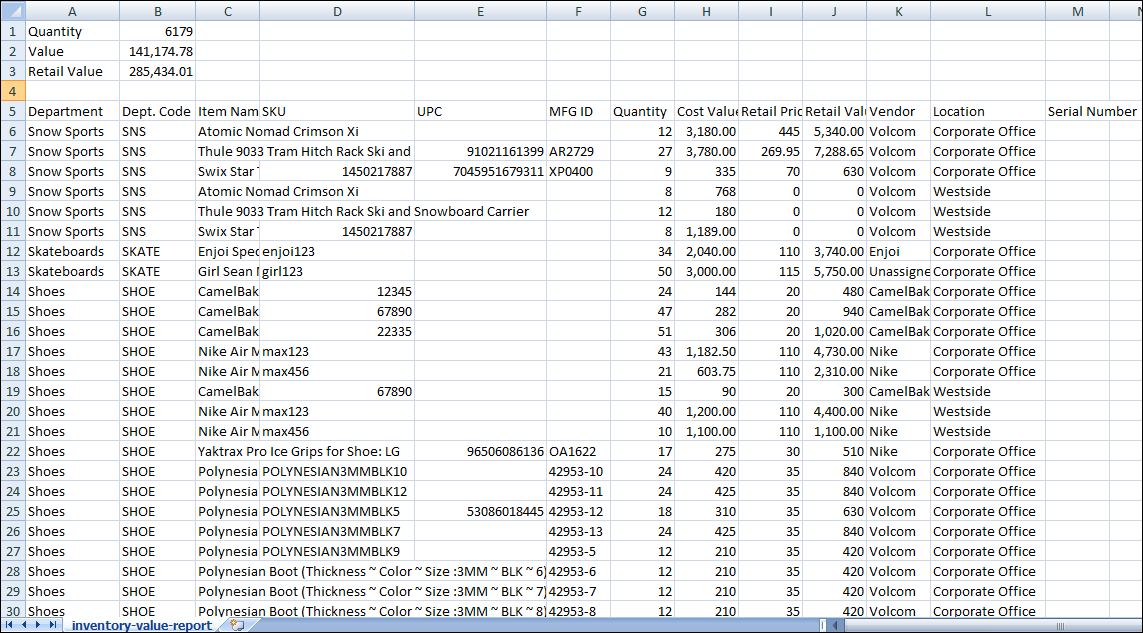The height and width of the screenshot is (633, 1143).
Task: Click the tab split handle beside scrollbar
Action: pyautogui.click(x=822, y=625)
